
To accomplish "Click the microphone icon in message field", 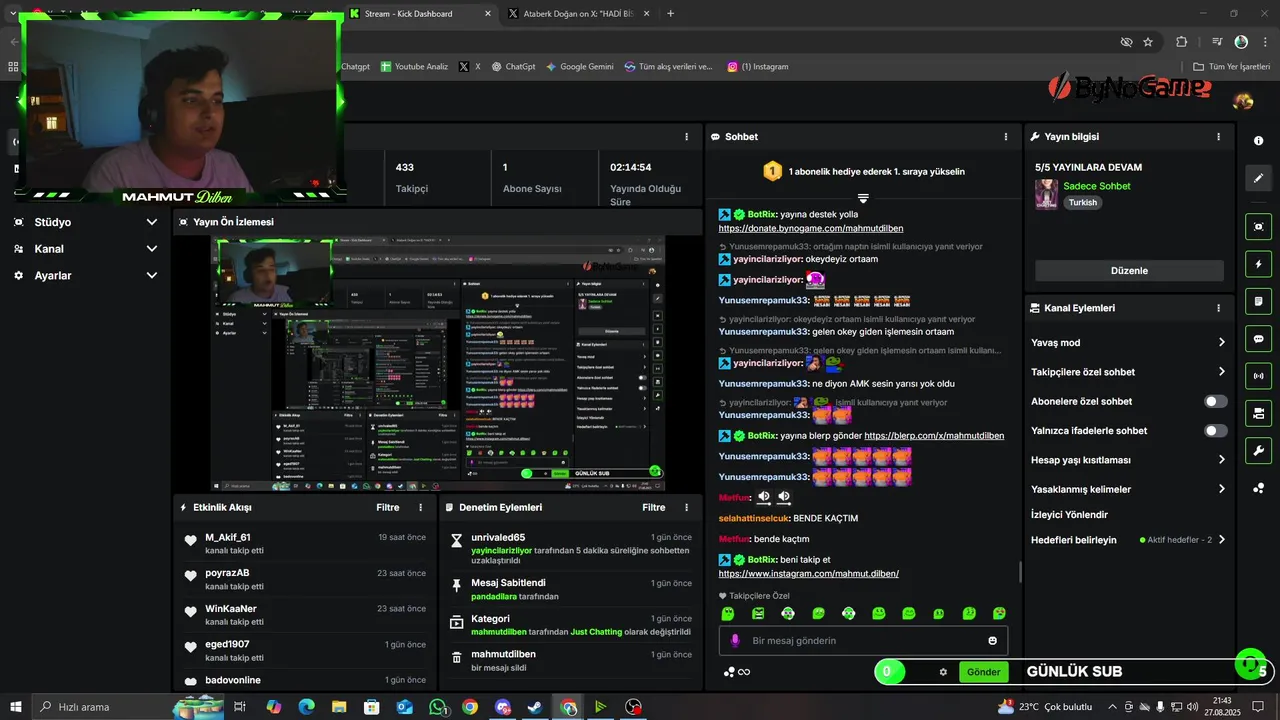I will click(735, 641).
